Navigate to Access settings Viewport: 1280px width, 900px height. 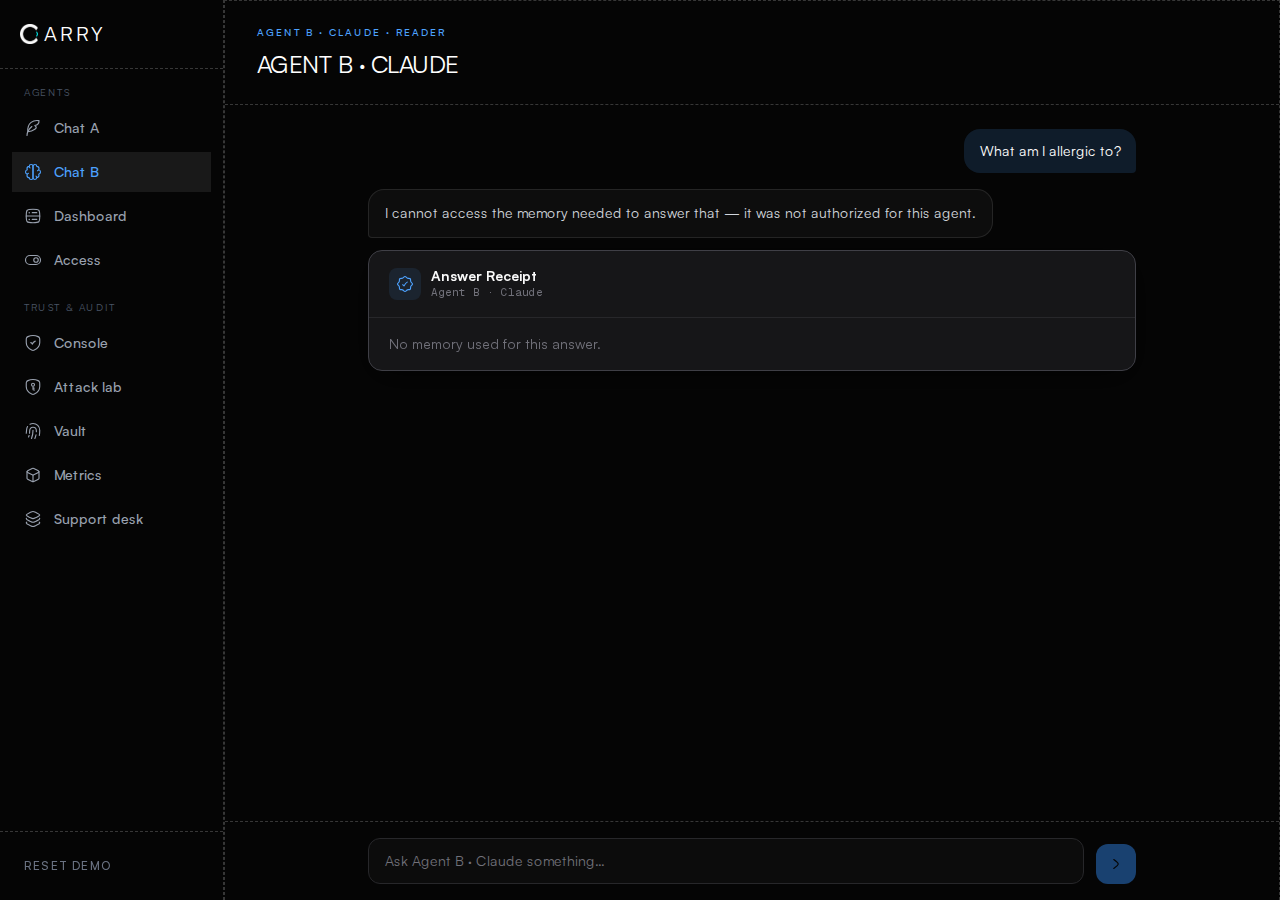coord(111,260)
